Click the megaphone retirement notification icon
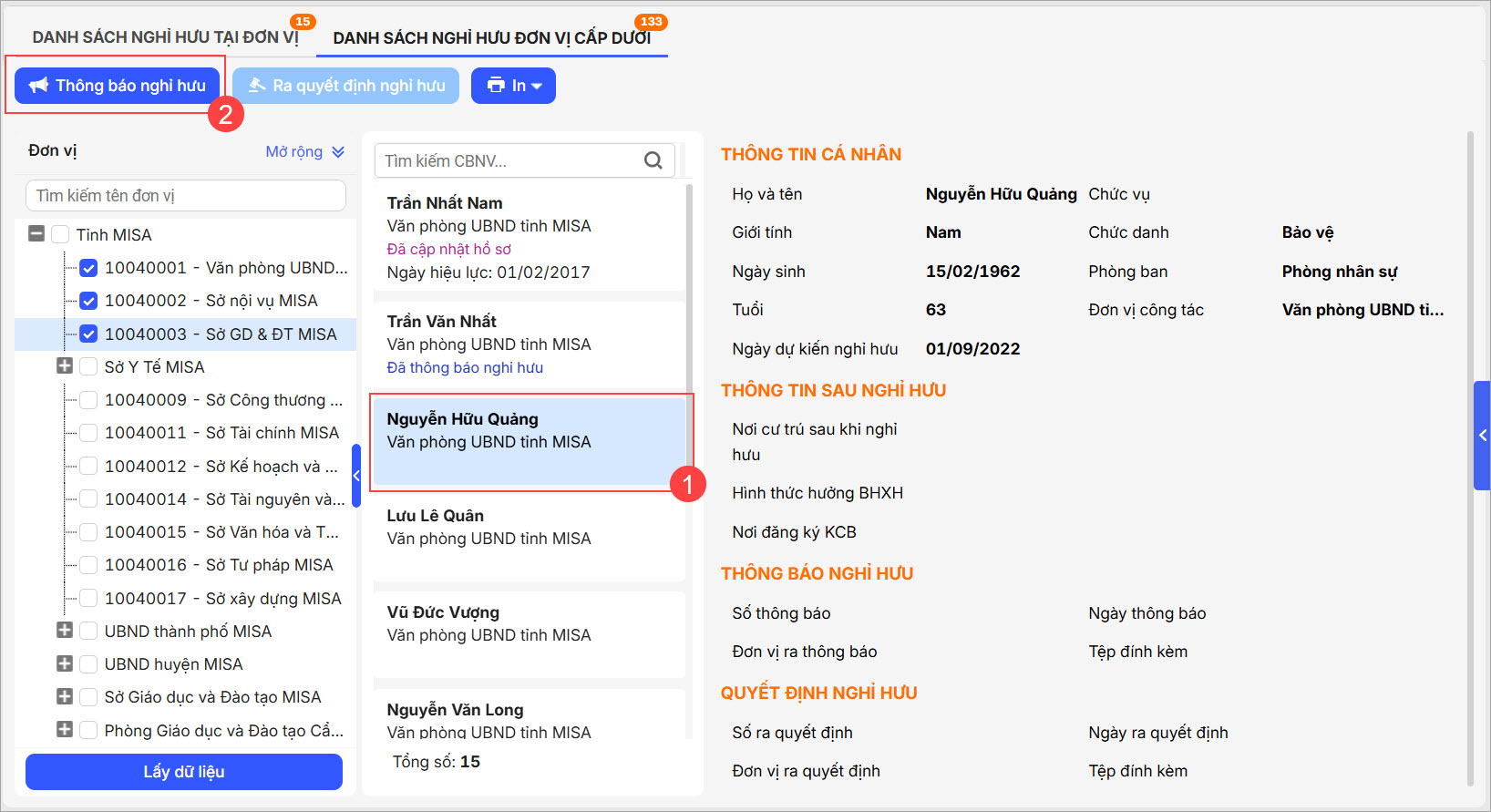This screenshot has width=1491, height=812. 38,86
